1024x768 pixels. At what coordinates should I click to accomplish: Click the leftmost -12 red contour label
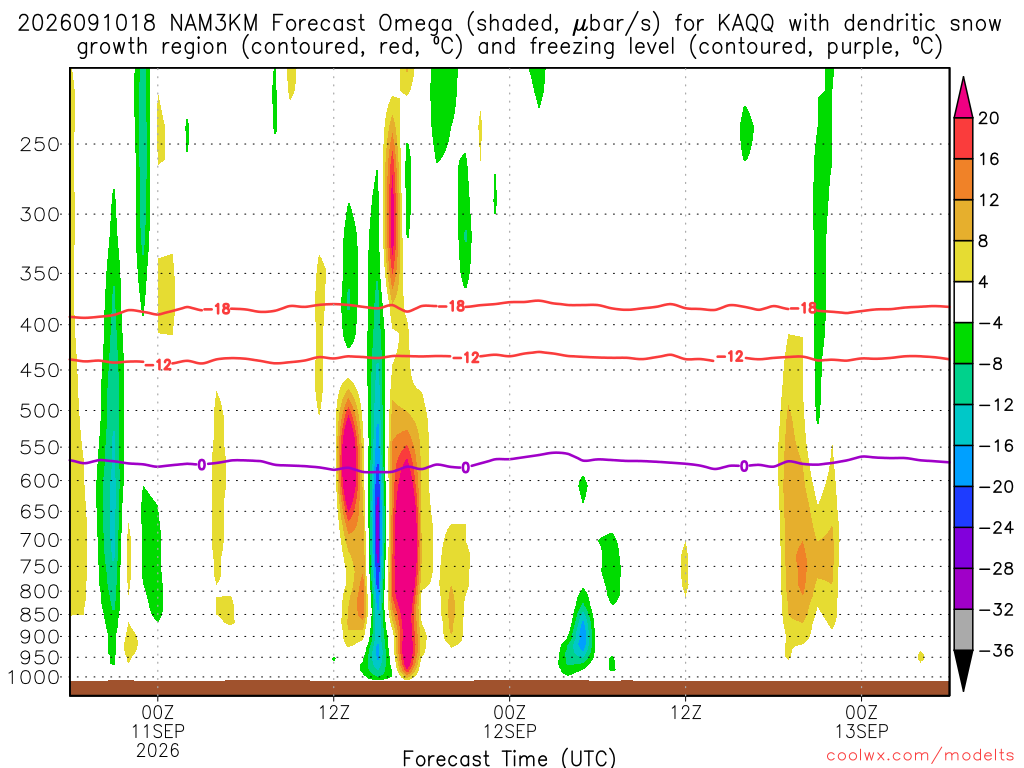[158, 364]
